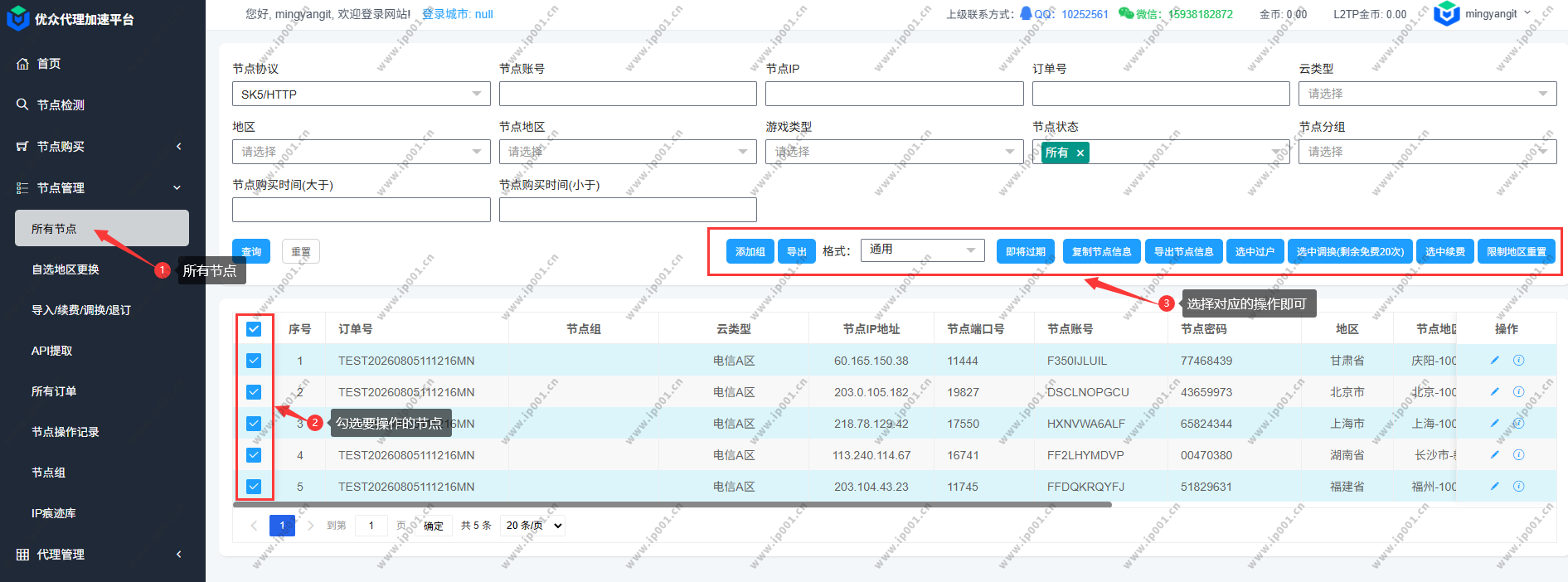1568x582 pixels.
Task: Open 节点组 in sidebar
Action: click(x=48, y=473)
